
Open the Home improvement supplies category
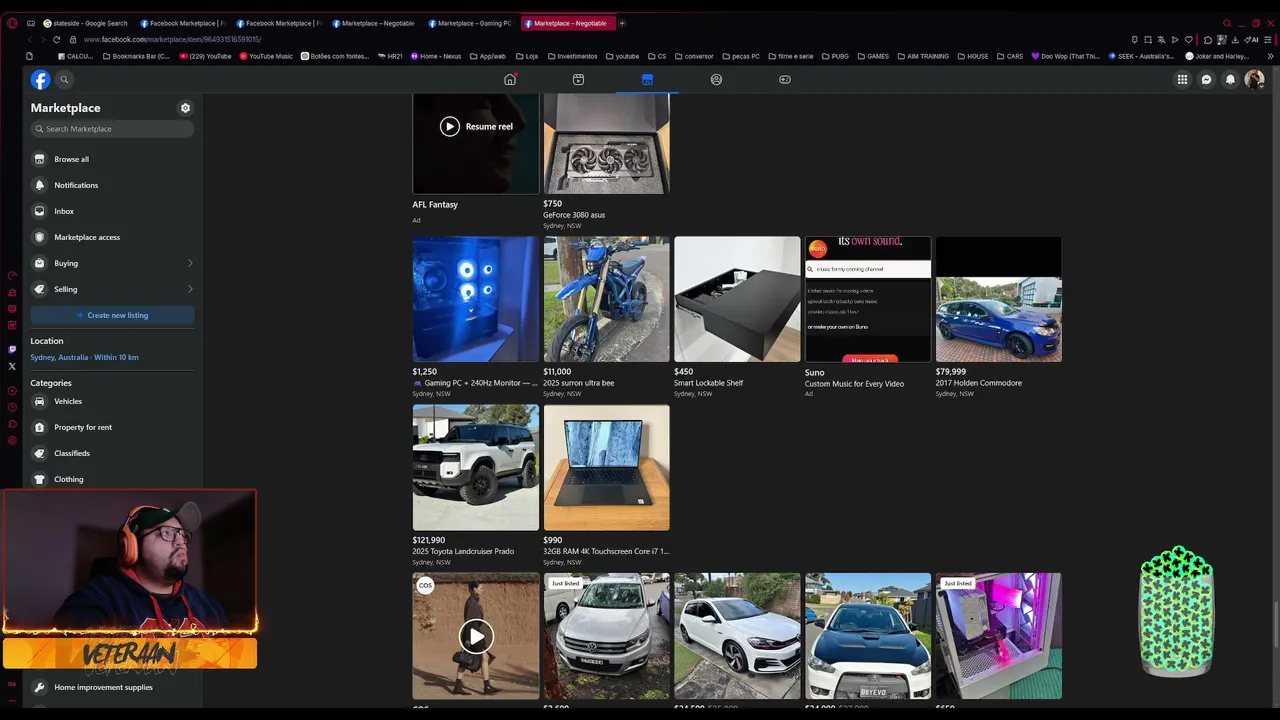112,687
